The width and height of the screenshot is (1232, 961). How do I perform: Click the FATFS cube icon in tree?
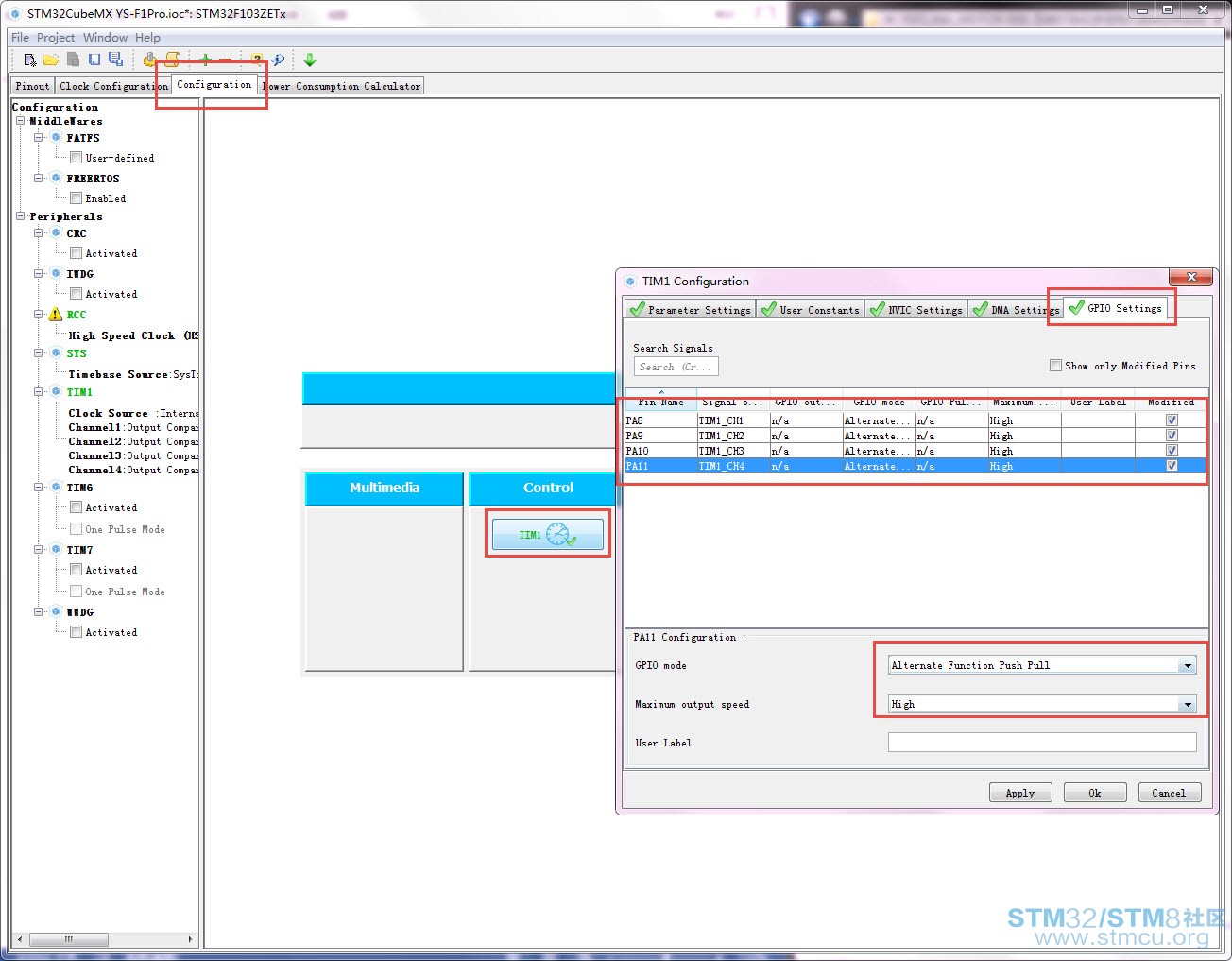(56, 138)
